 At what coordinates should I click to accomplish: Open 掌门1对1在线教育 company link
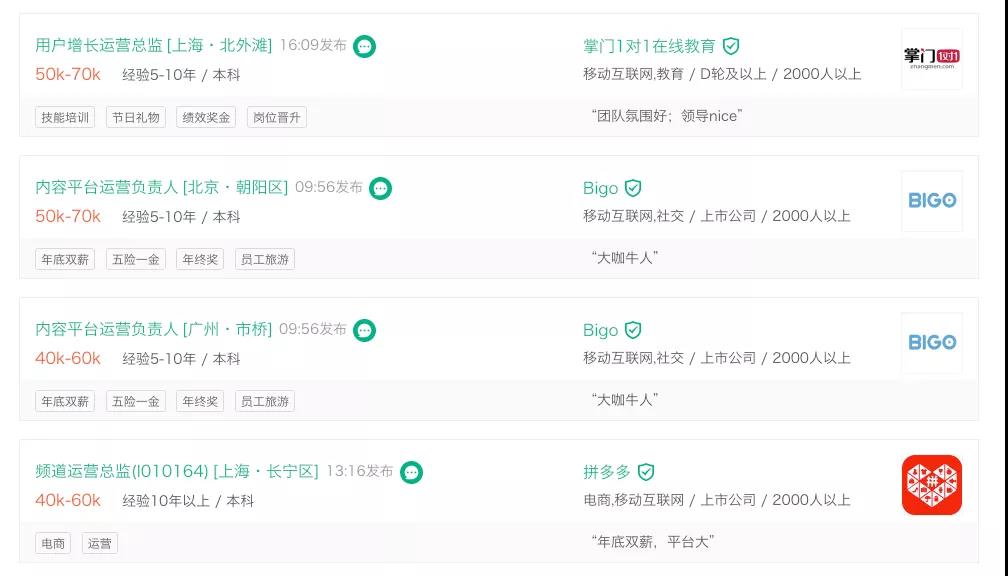click(649, 46)
